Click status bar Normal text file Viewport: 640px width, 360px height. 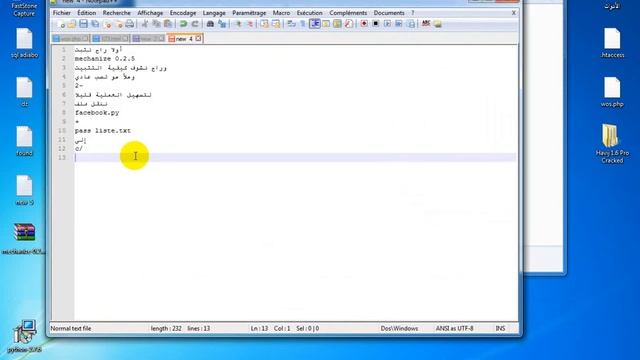[71, 328]
